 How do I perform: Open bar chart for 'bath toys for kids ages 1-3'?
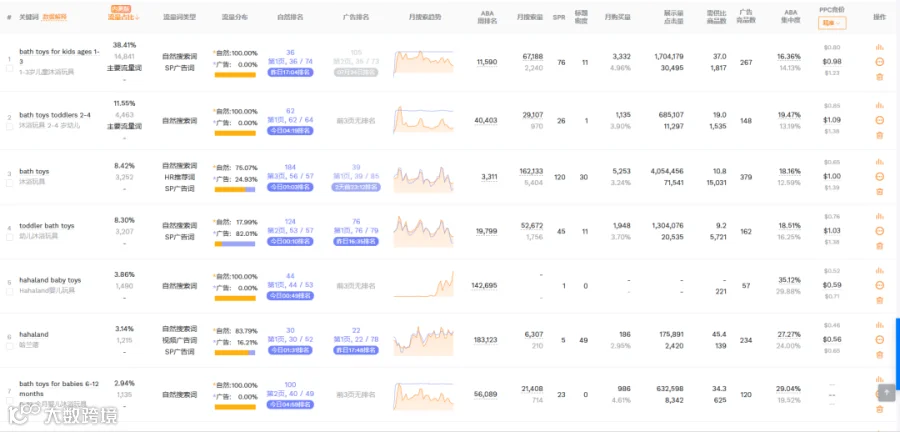879,47
